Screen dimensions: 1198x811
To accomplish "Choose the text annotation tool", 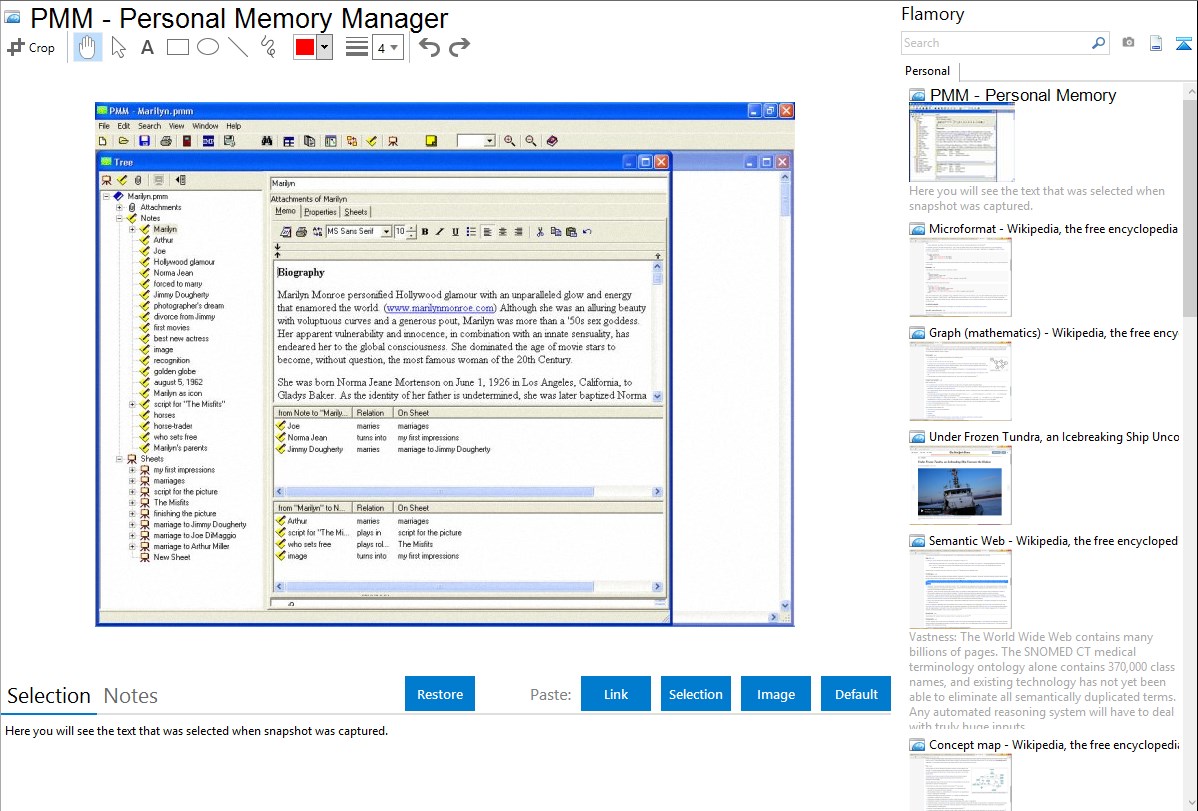I will [x=147, y=47].
